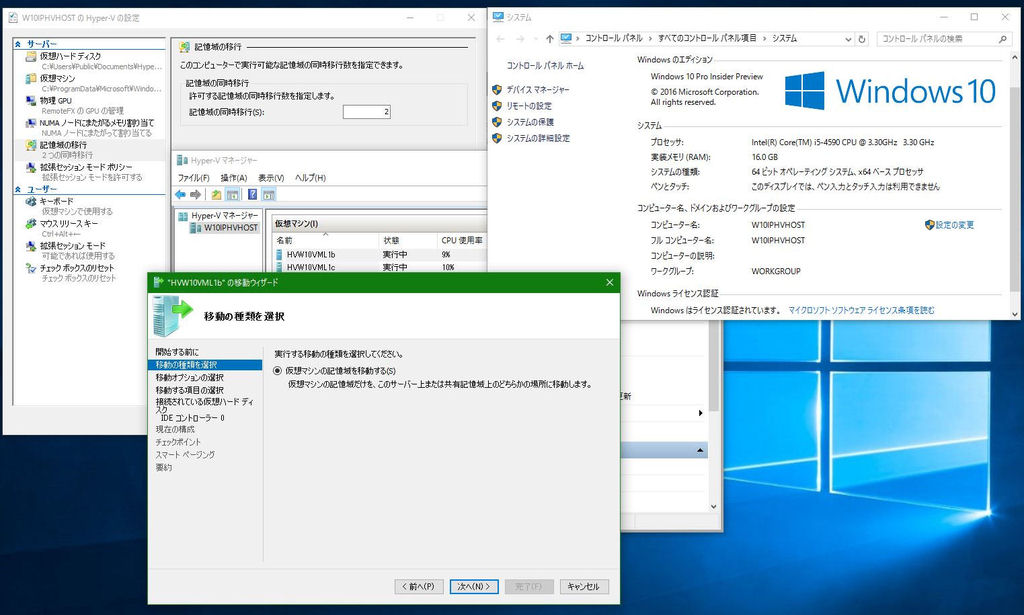This screenshot has width=1024, height=615.
Task: Refresh the System control panel window
Action: click(862, 39)
